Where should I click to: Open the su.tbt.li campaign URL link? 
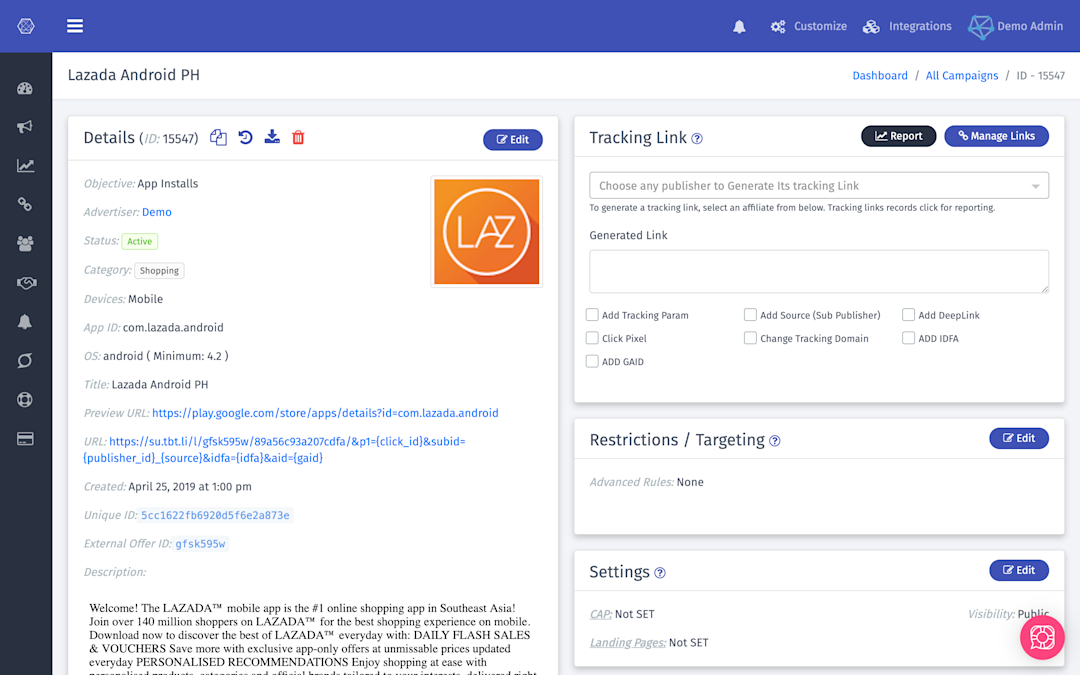coord(274,450)
